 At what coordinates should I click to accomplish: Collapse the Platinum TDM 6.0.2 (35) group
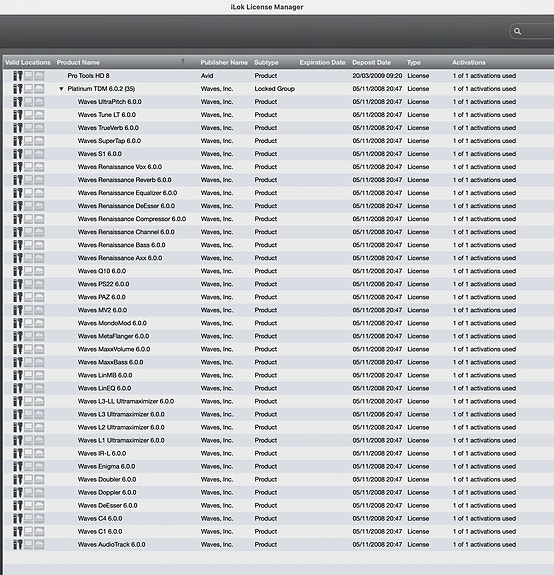61,89
